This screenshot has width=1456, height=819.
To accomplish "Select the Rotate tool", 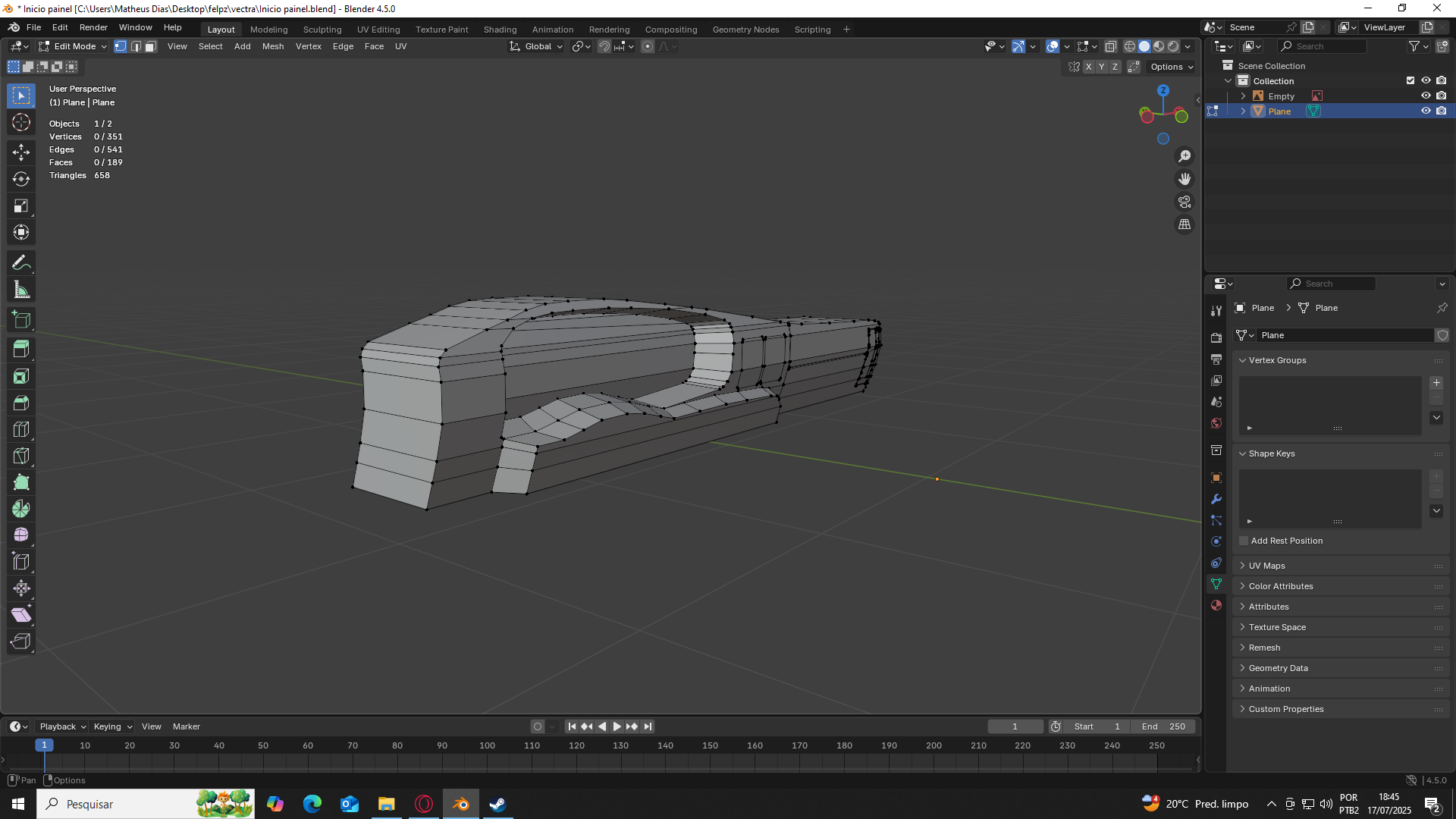I will tap(21, 179).
